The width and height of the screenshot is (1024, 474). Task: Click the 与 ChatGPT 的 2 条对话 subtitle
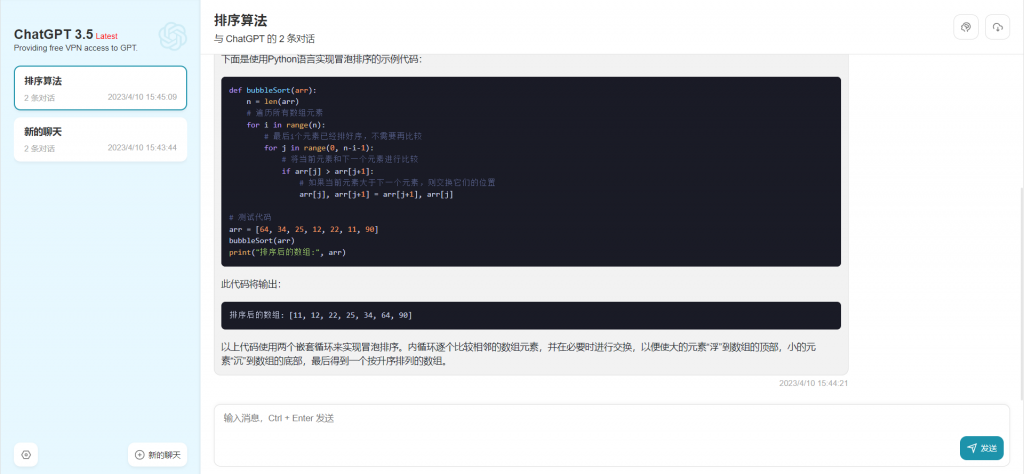tap(264, 39)
